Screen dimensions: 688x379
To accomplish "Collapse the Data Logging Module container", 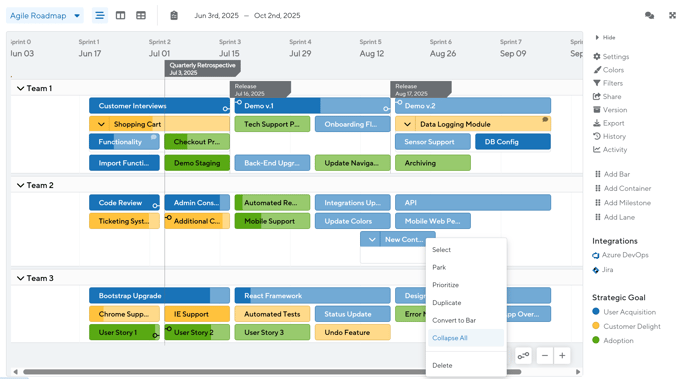I will tap(407, 124).
